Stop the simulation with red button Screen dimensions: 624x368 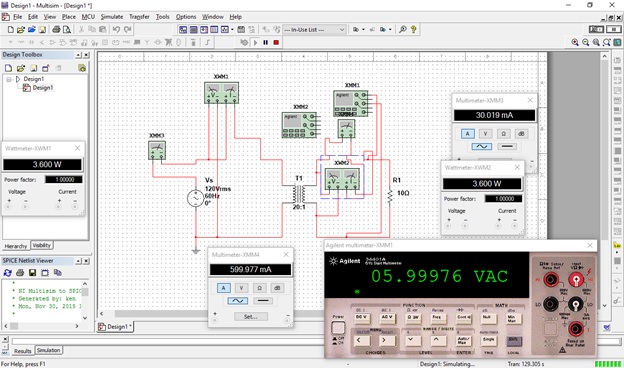pos(276,43)
